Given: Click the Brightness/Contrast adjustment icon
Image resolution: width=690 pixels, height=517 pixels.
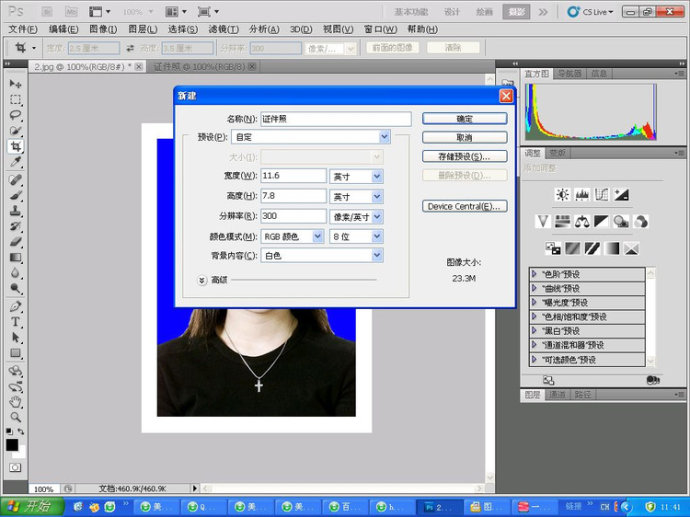Looking at the screenshot, I should click(562, 195).
